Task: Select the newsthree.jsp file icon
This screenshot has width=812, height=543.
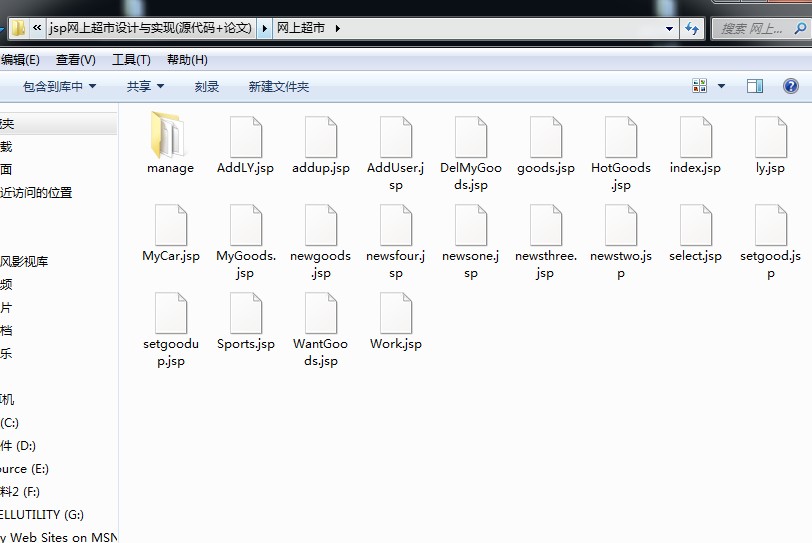Action: tap(546, 225)
